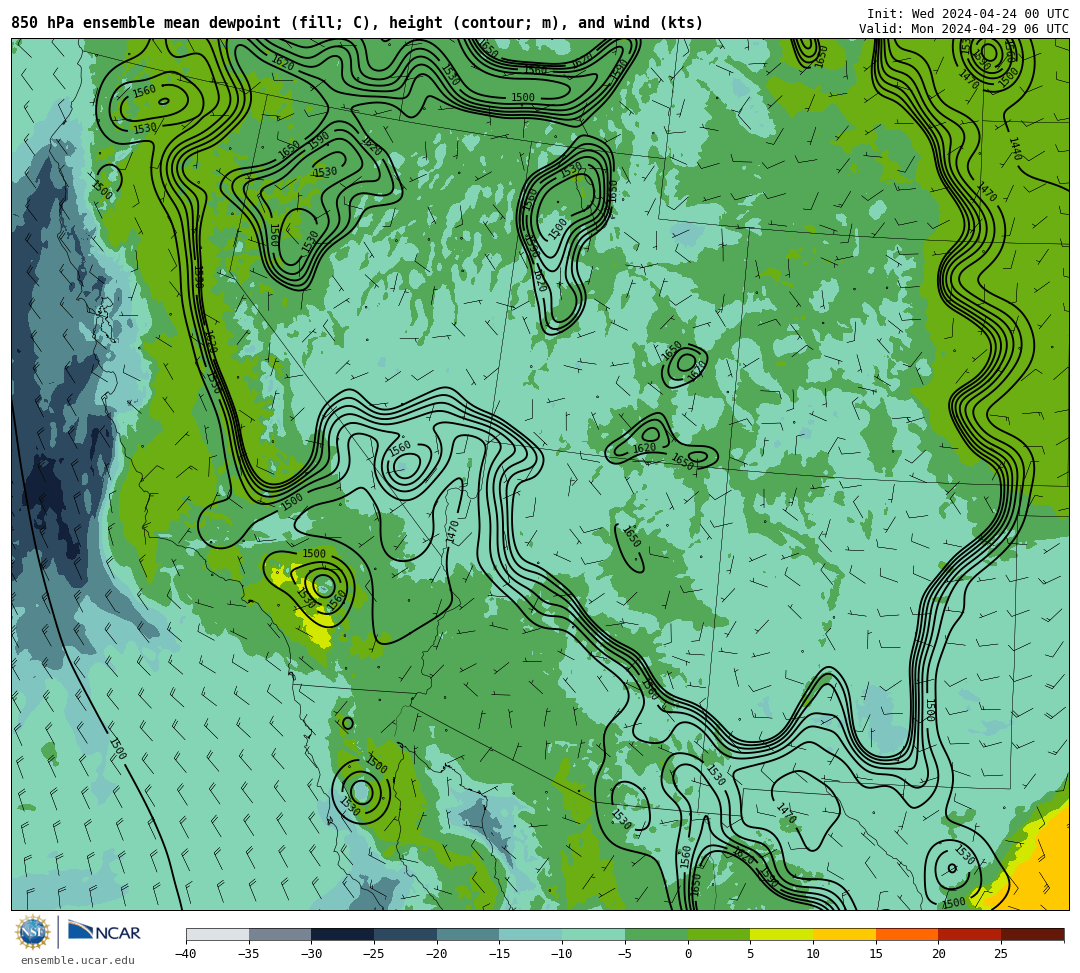This screenshot has width=1080, height=973.
Task: Click the -25 to -20 colorbar swatch
Action: point(406,934)
